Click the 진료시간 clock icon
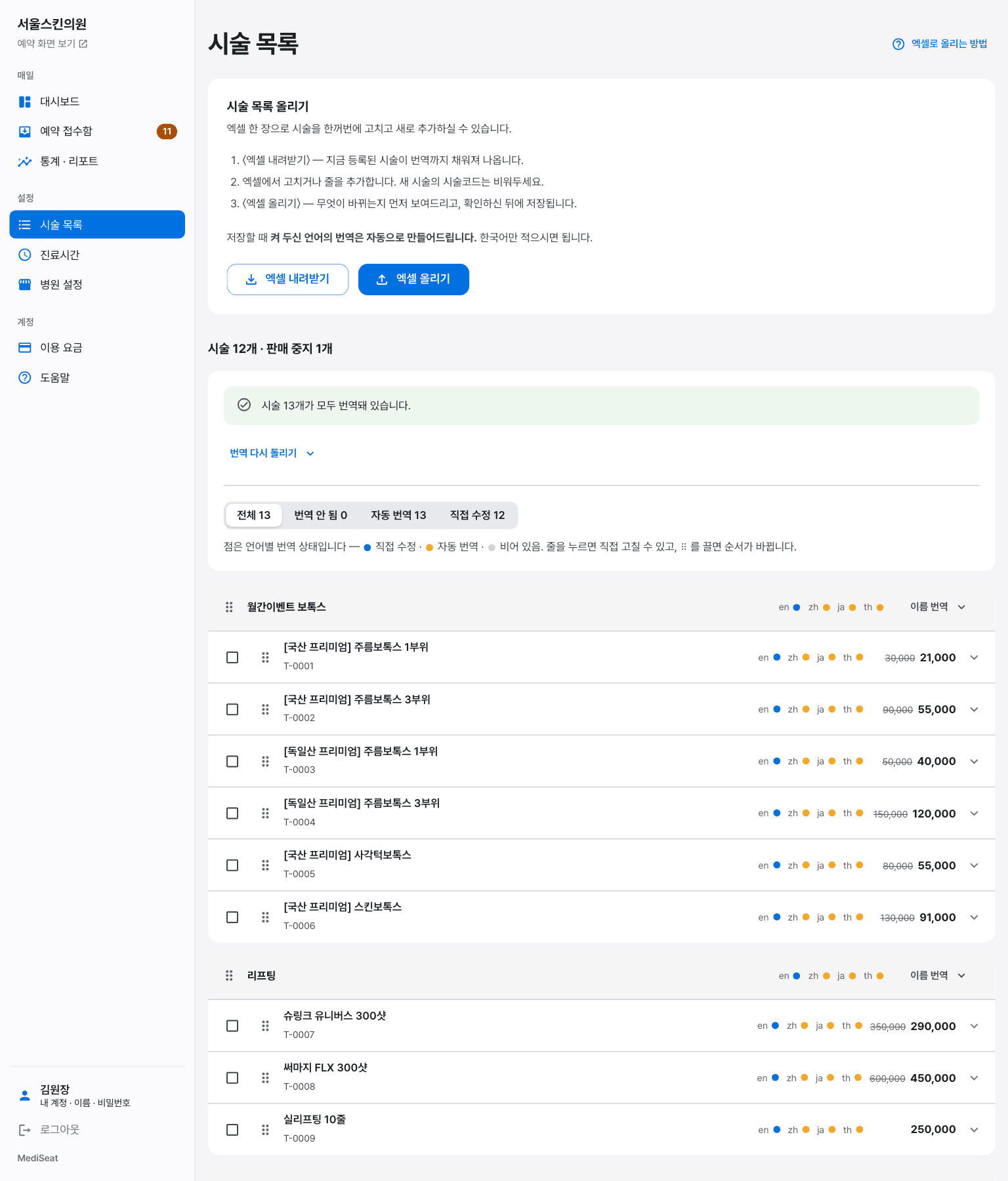 (25, 255)
